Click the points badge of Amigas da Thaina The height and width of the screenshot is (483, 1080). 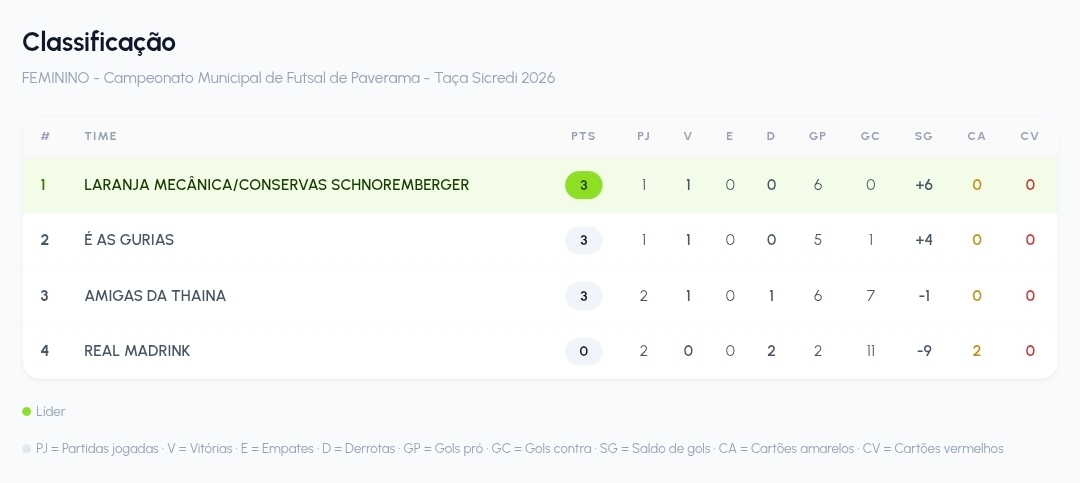[583, 296]
